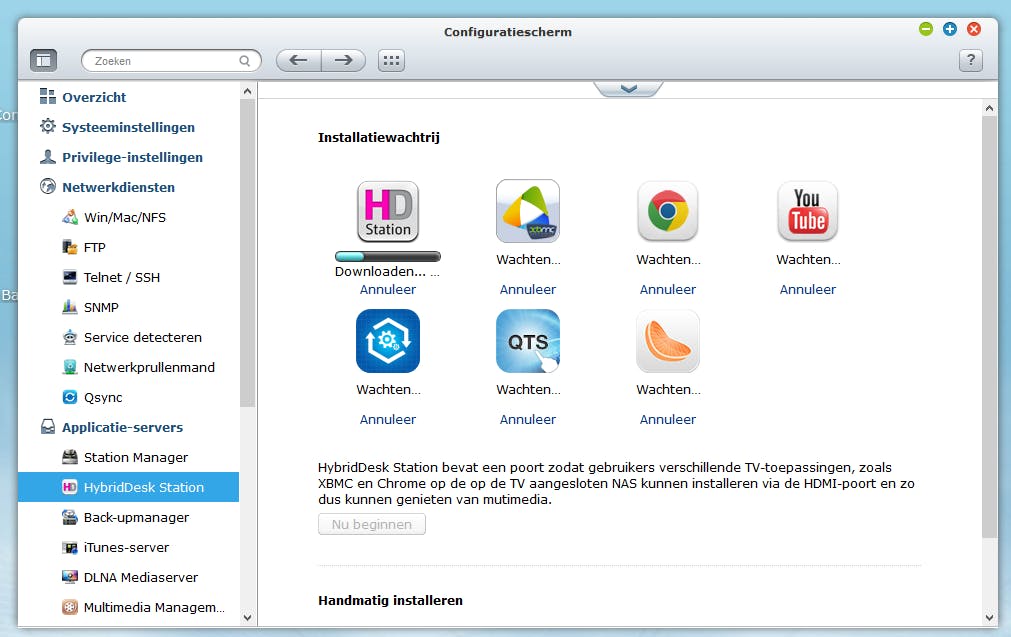Image resolution: width=1011 pixels, height=637 pixels.
Task: Click sidebar scrollbar down arrow
Action: tap(248, 618)
